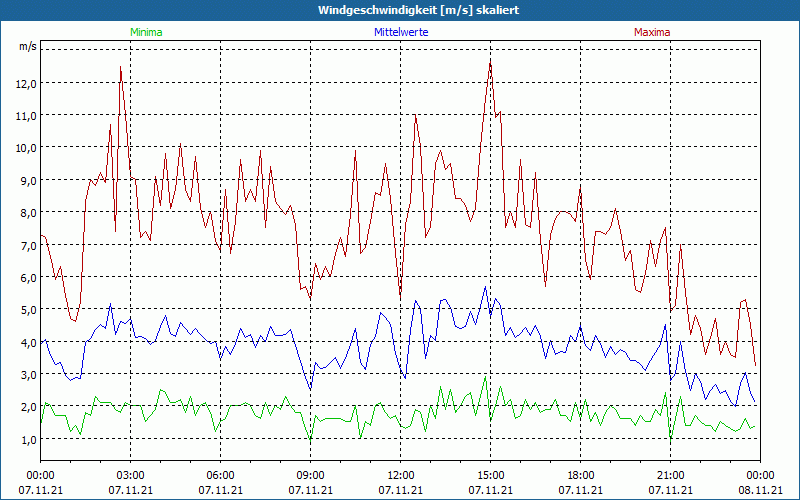Click the green Minima legend label
Screen dimensions: 800x500
point(146,32)
